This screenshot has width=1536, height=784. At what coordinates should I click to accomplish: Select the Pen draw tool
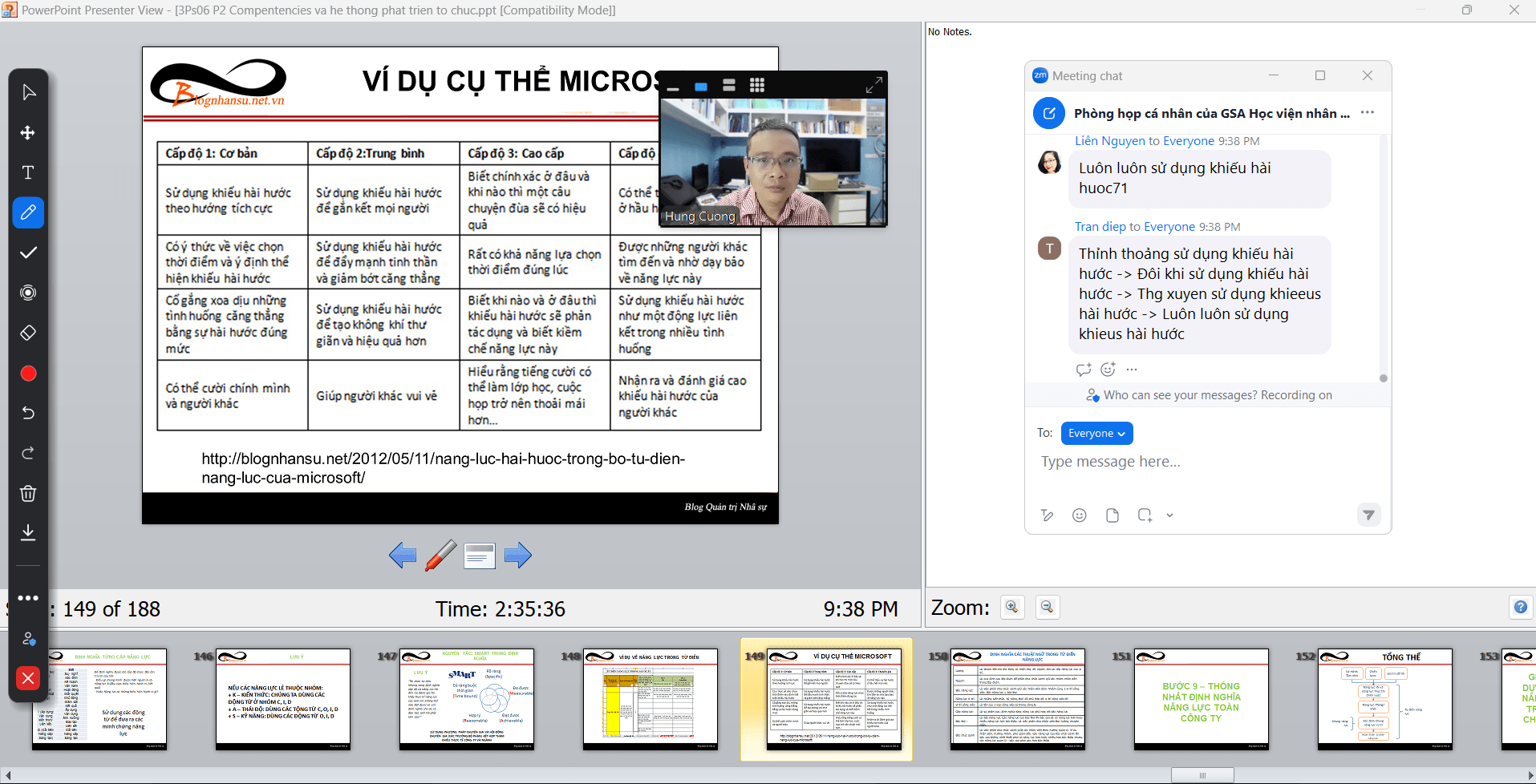click(x=28, y=212)
